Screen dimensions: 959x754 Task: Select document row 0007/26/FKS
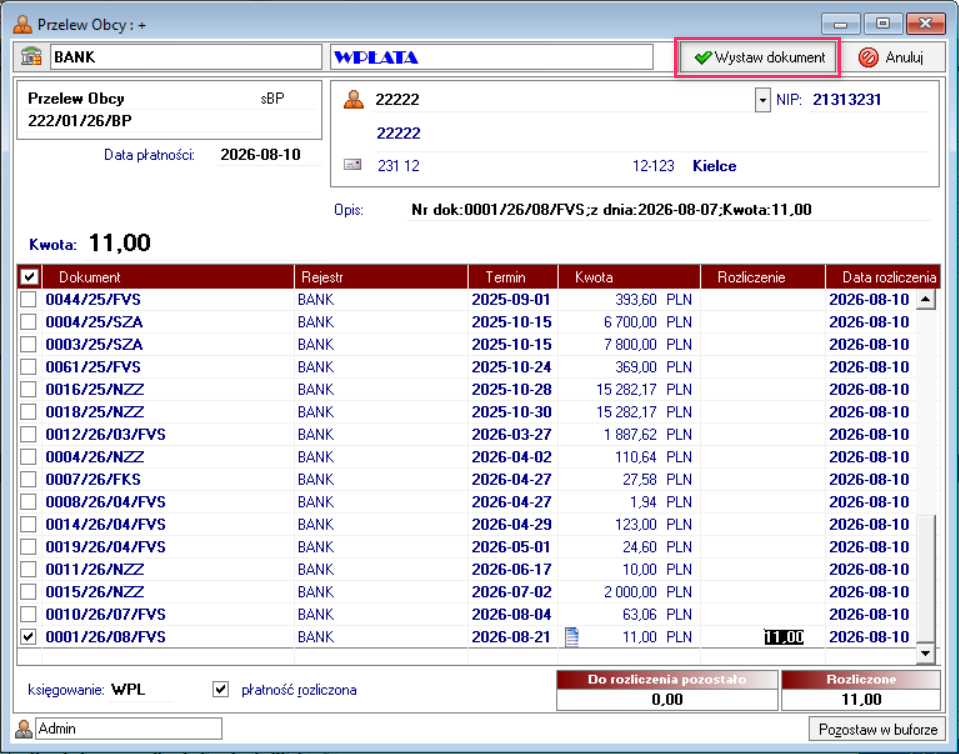coord(468,479)
